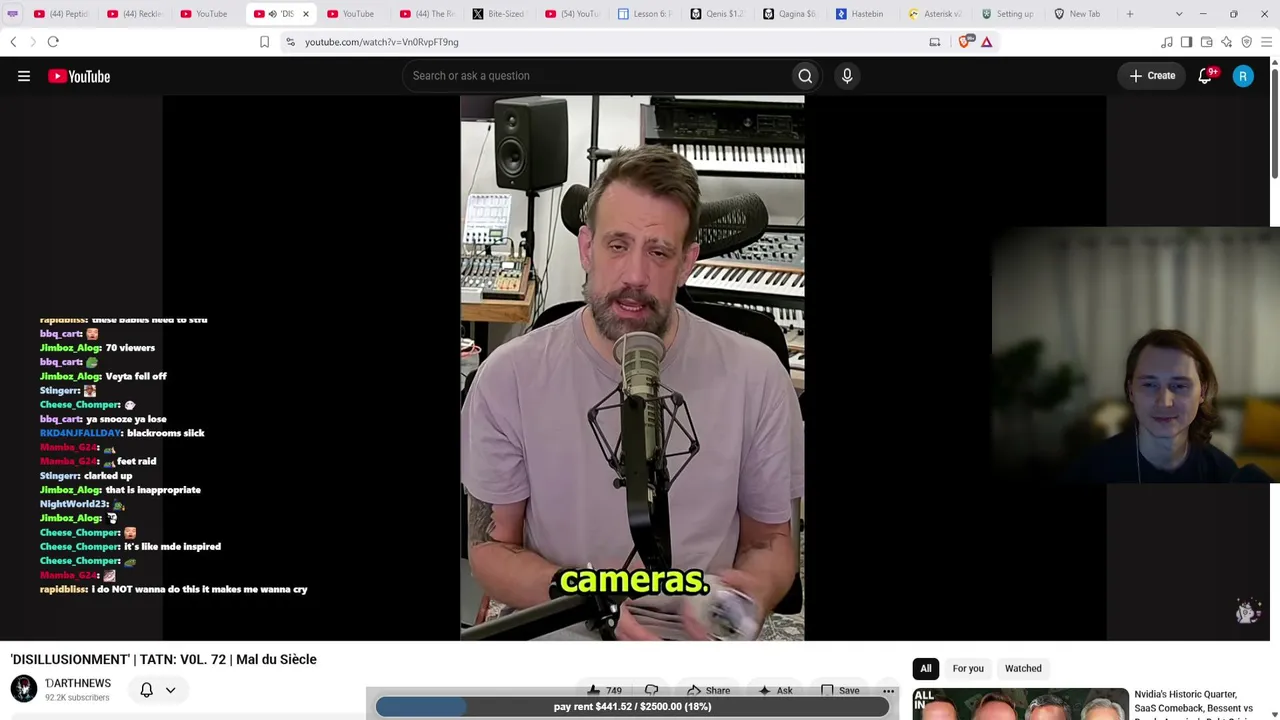Share this video
The width and height of the screenshot is (1280, 720).
pyautogui.click(x=709, y=690)
